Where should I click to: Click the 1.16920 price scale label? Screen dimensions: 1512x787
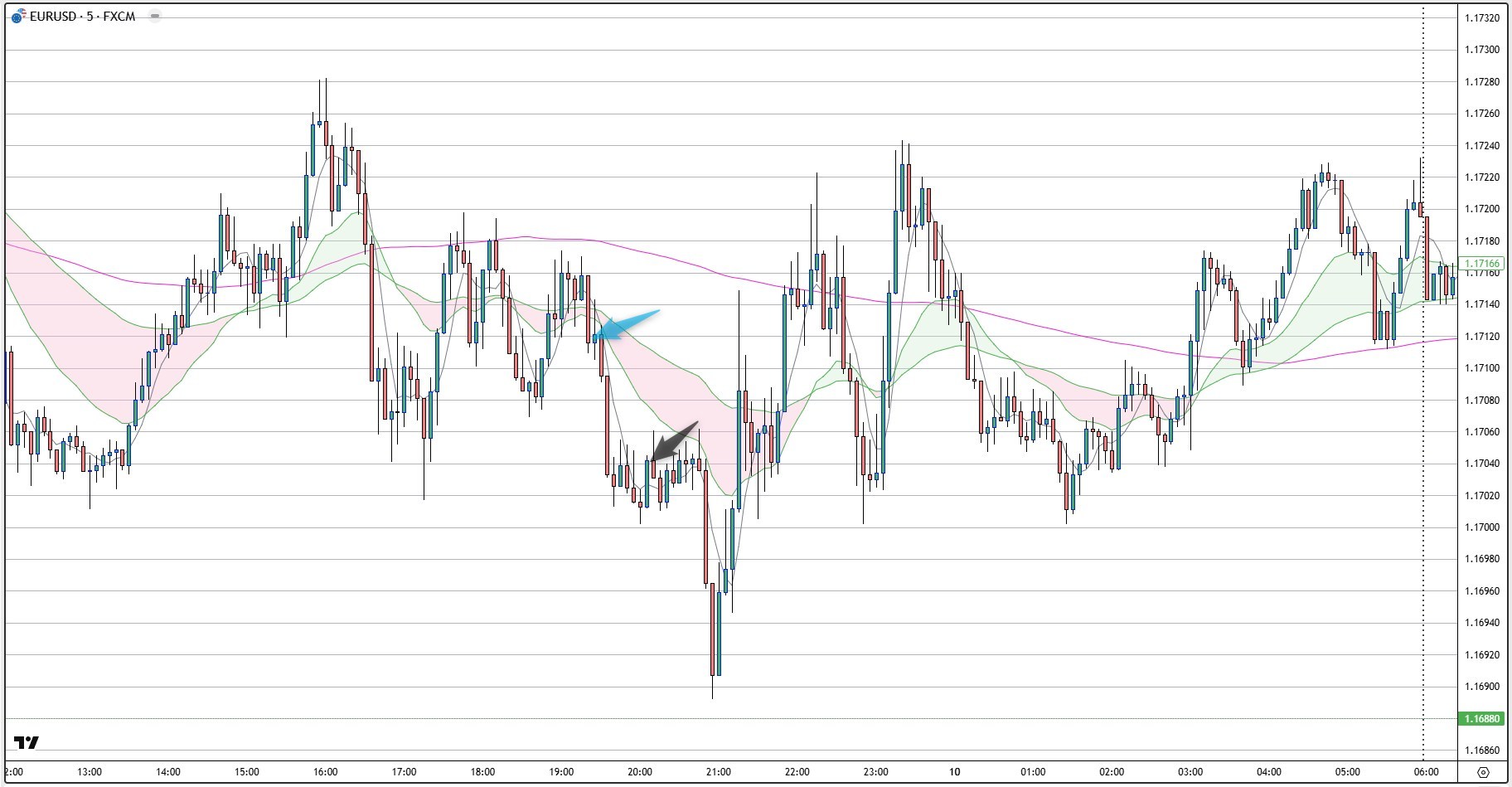tap(1482, 655)
